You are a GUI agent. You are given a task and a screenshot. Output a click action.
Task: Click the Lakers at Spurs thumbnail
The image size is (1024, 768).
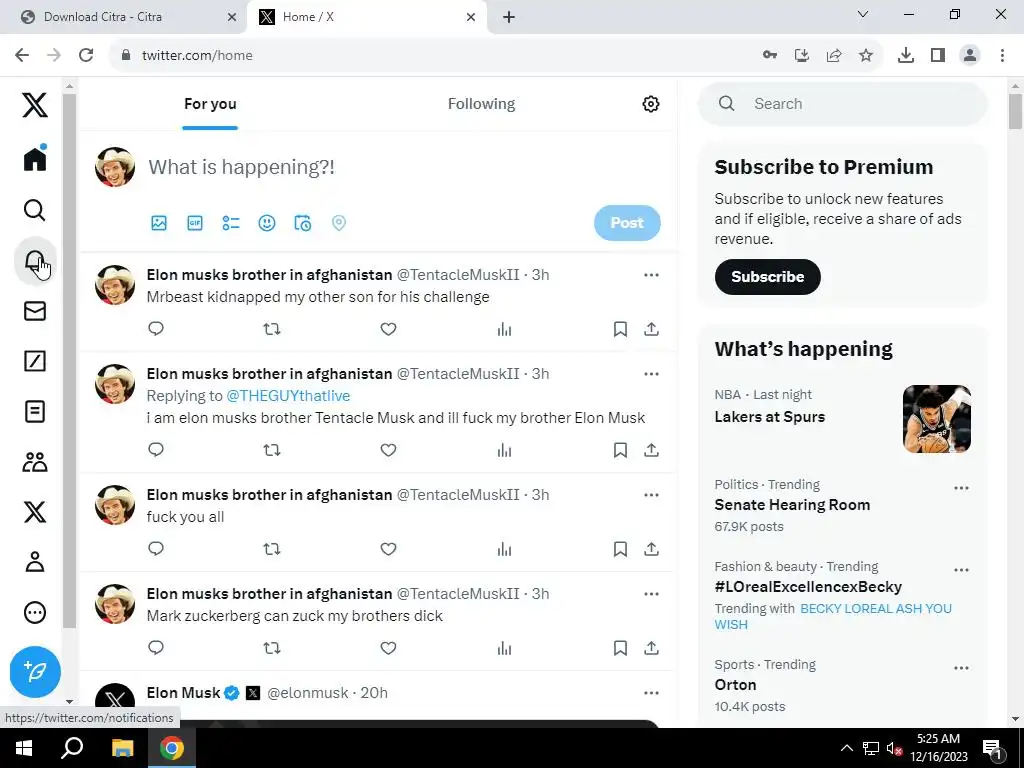click(936, 419)
